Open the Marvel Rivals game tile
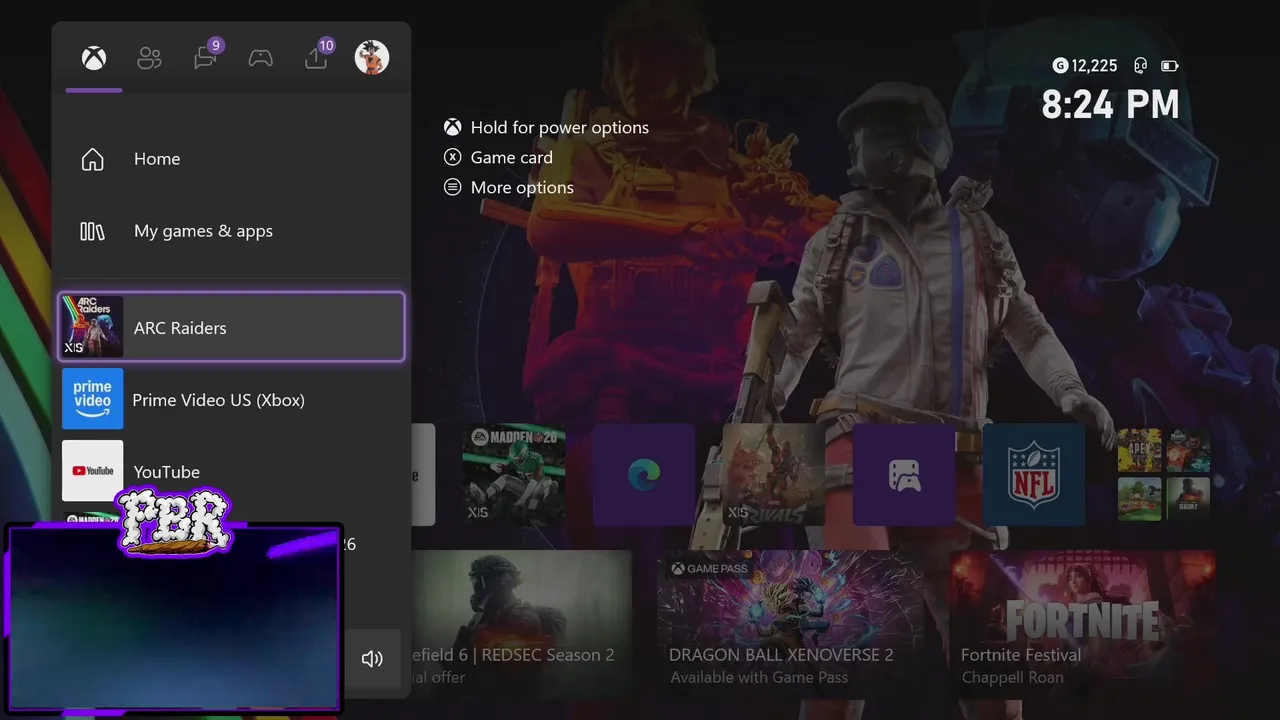The height and width of the screenshot is (720, 1280). 774,474
